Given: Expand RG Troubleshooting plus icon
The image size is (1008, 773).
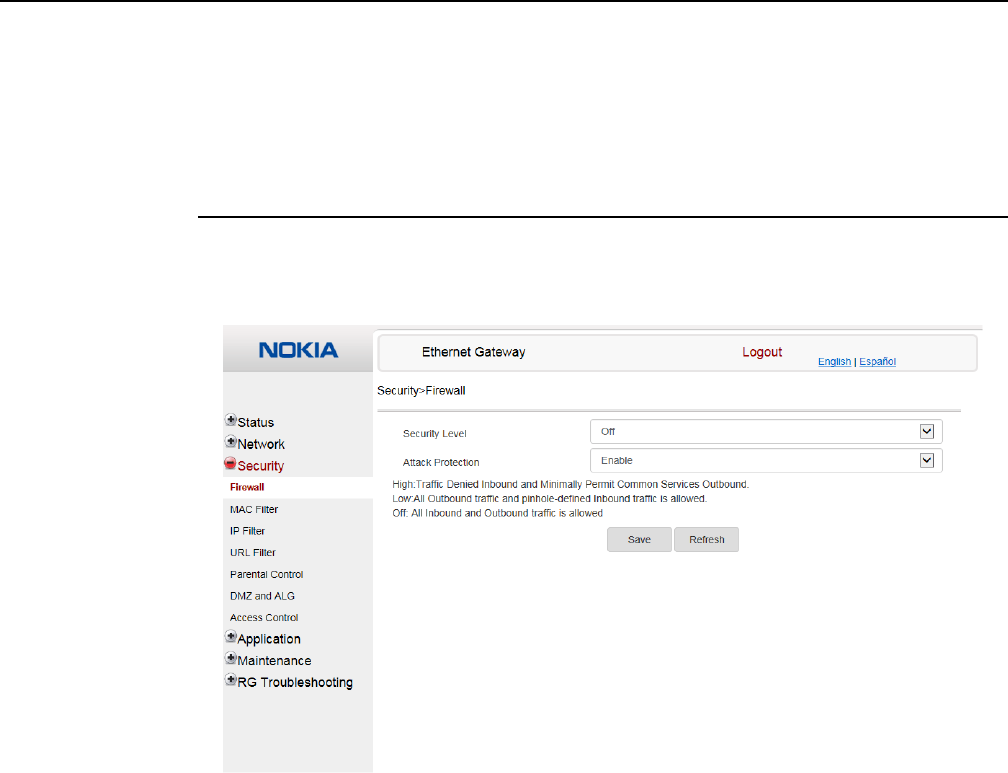Looking at the screenshot, I should tap(231, 681).
